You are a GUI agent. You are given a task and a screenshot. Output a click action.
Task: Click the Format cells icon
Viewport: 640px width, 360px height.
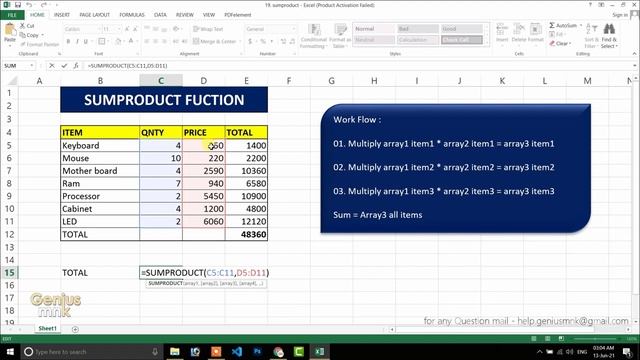click(536, 29)
